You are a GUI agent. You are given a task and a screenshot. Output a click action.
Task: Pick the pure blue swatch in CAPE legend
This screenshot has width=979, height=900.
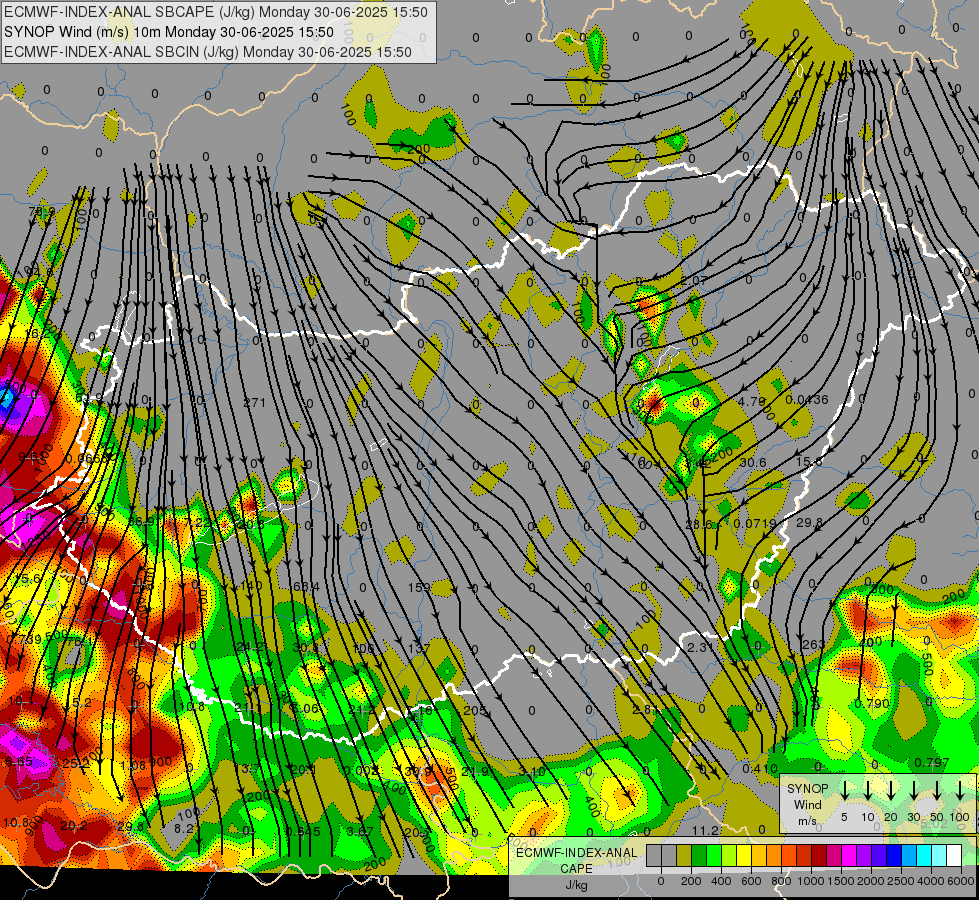[893, 856]
